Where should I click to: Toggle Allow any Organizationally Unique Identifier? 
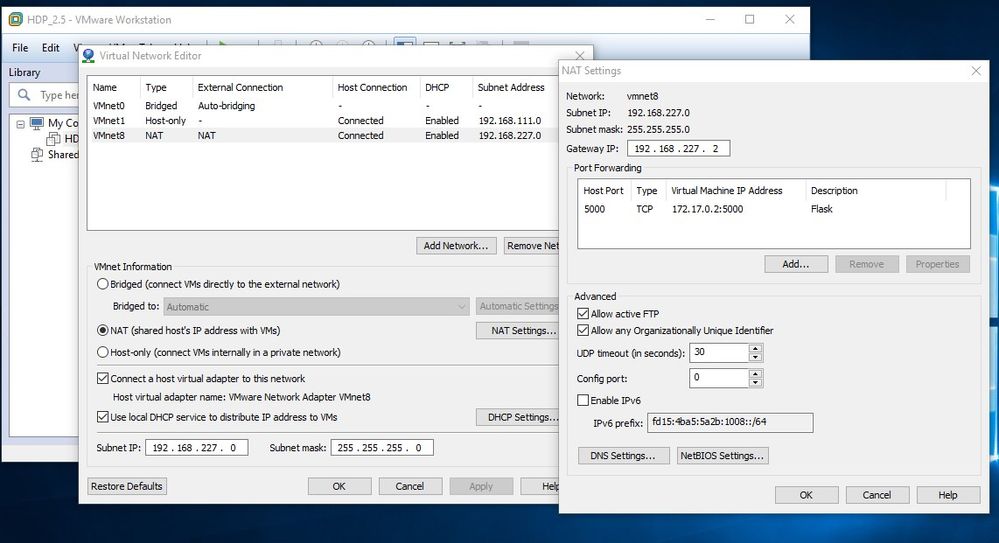click(x=583, y=331)
